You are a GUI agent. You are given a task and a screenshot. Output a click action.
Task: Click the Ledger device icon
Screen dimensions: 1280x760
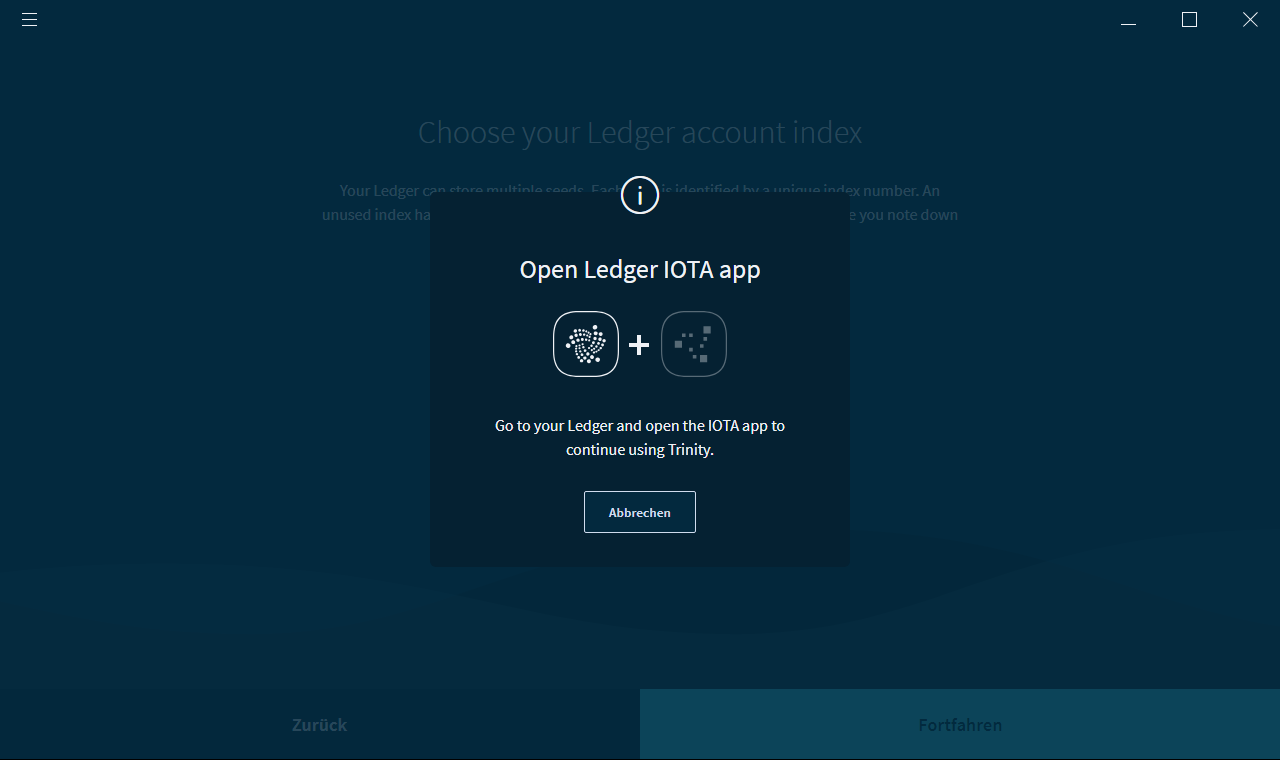point(694,344)
